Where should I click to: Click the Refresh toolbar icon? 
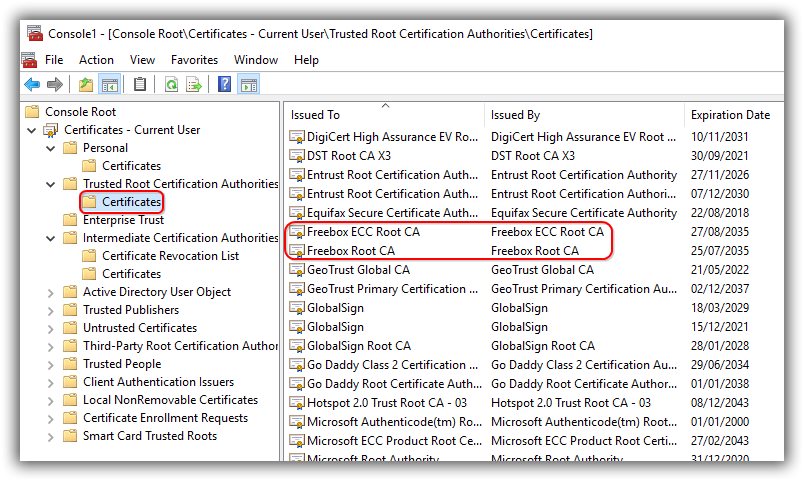point(171,85)
